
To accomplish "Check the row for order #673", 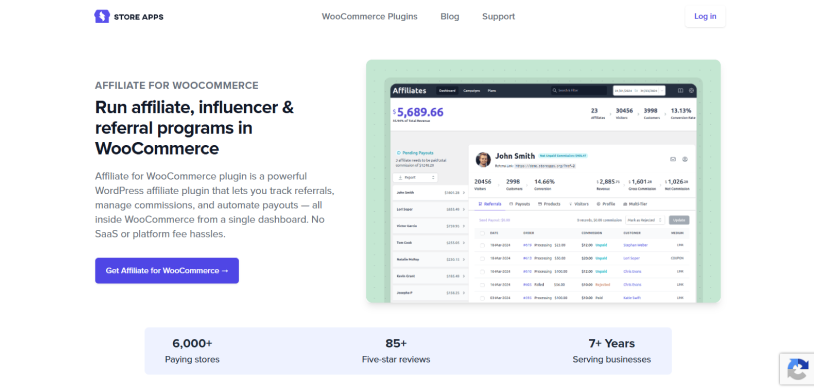I will point(482,259).
